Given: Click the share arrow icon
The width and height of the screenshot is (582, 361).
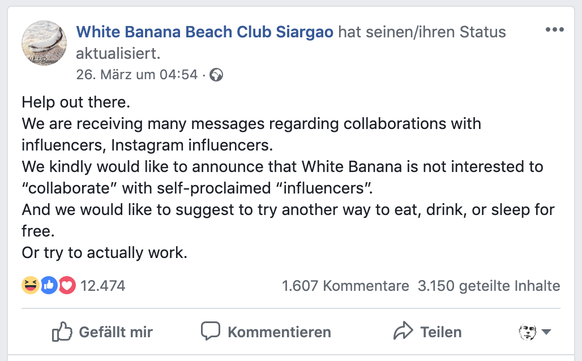Looking at the screenshot, I should (403, 331).
